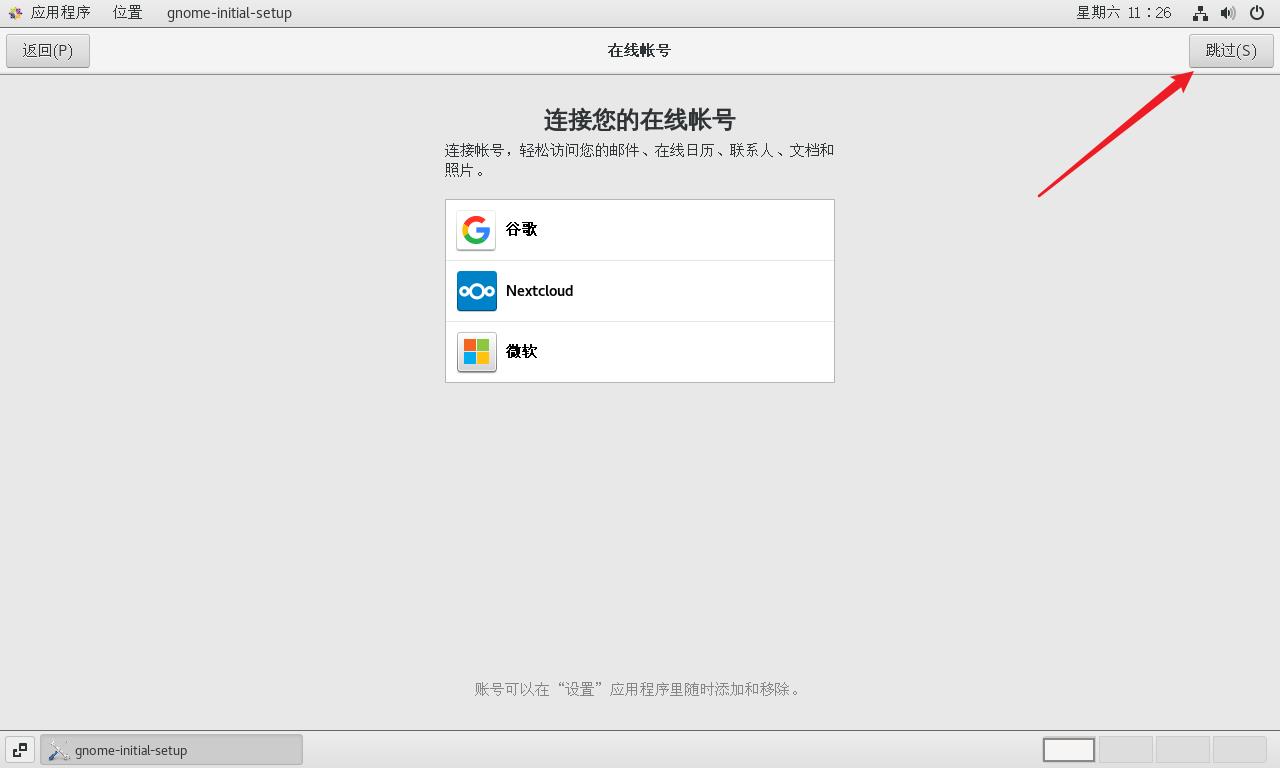The width and height of the screenshot is (1280, 768).
Task: Click the Microsoft logo icon
Action: pos(476,352)
